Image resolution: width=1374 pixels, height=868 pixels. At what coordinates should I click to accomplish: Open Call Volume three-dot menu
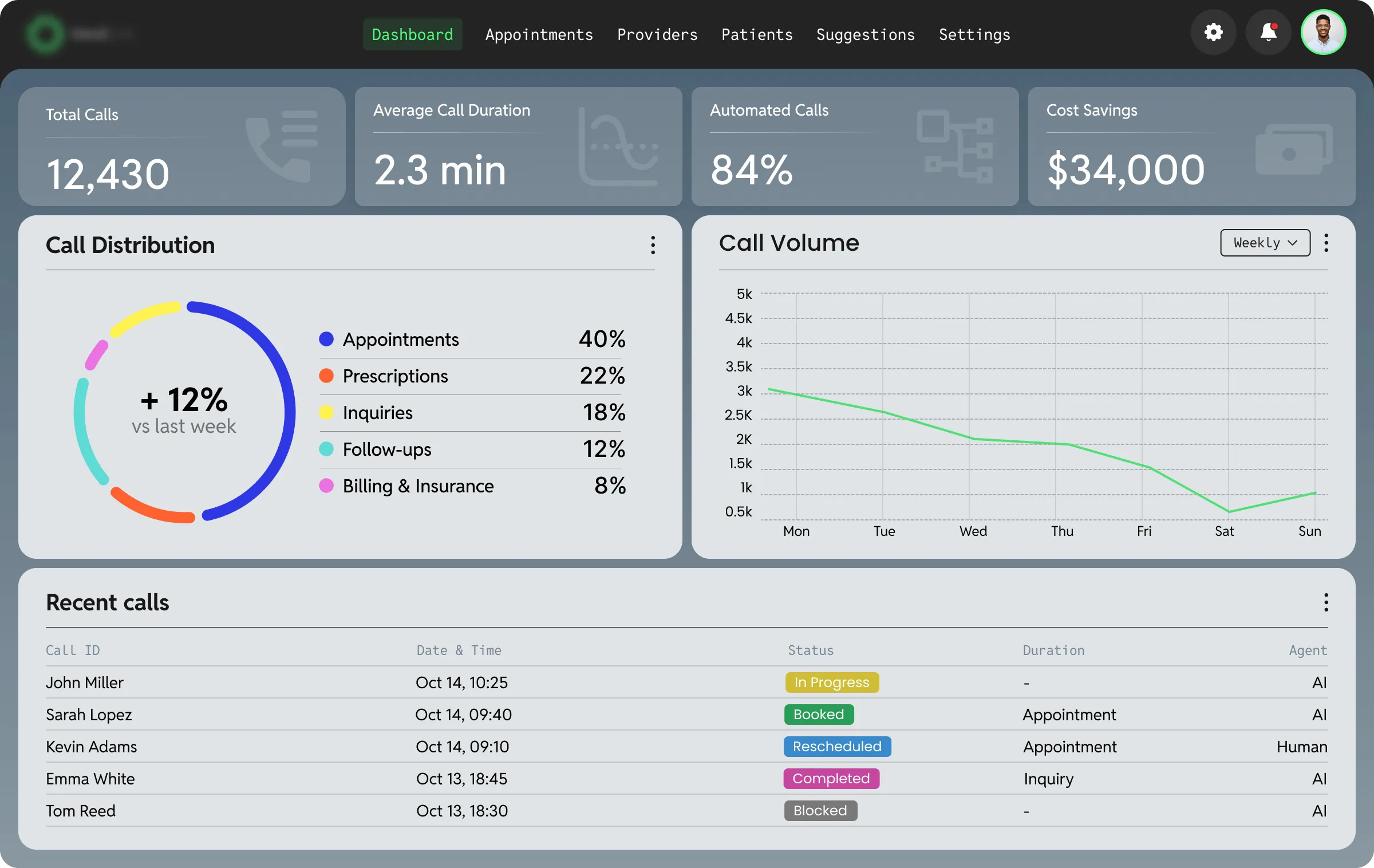[x=1326, y=243]
